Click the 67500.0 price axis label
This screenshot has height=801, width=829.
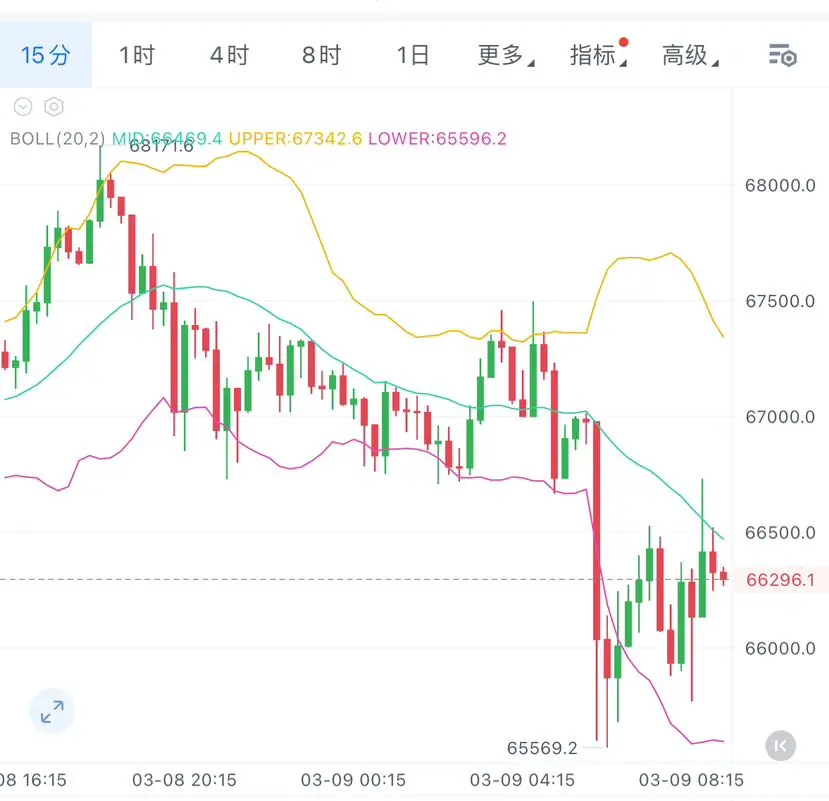click(x=780, y=301)
